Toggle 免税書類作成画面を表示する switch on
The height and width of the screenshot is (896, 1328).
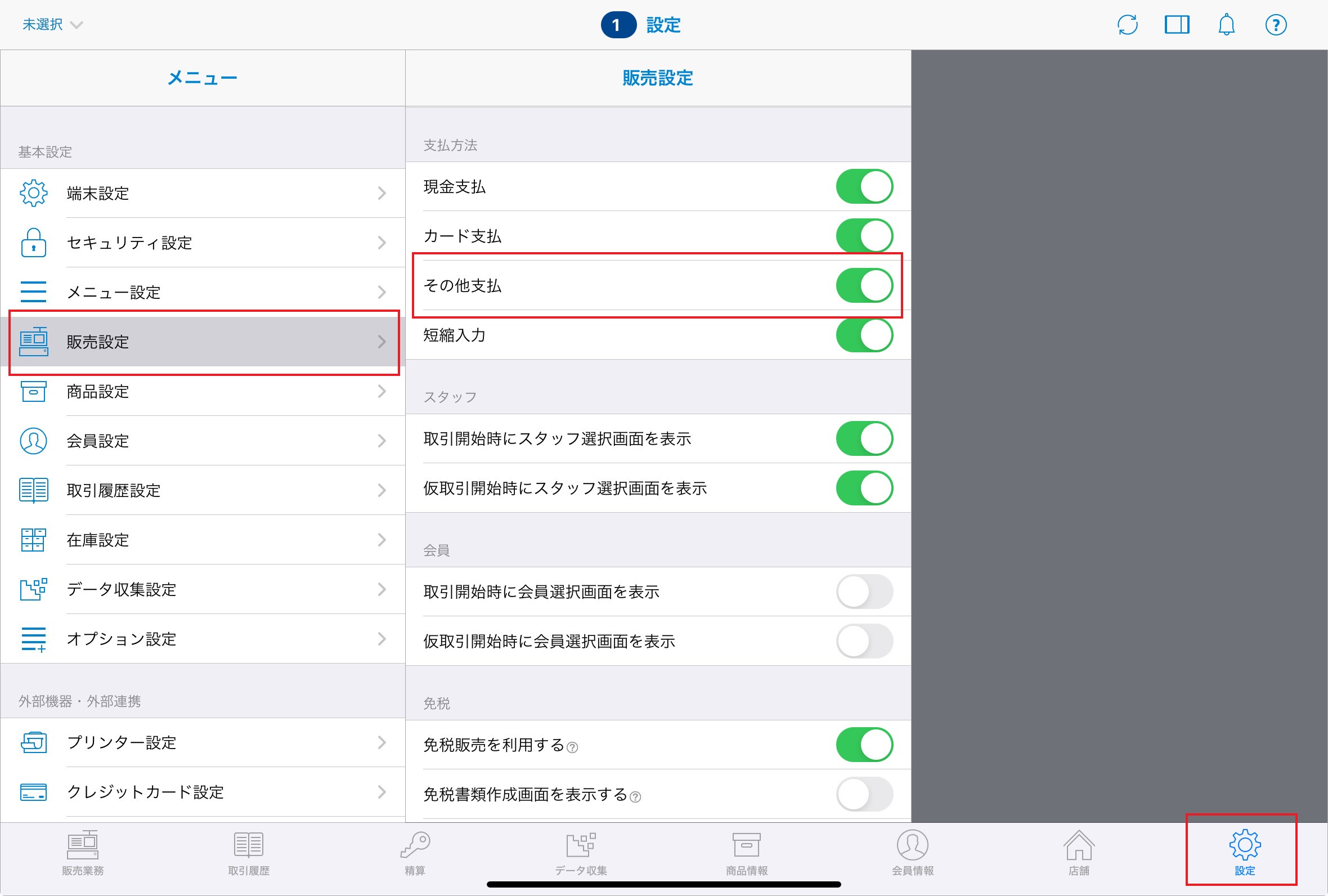[x=864, y=794]
